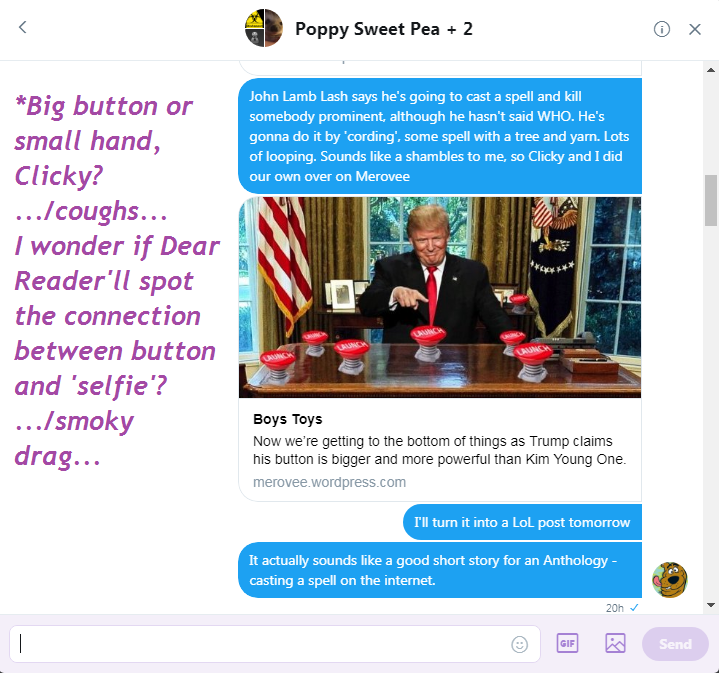Click Poppy Sweet Pea + 2 title
Viewport: 719px width, 673px height.
pos(384,29)
